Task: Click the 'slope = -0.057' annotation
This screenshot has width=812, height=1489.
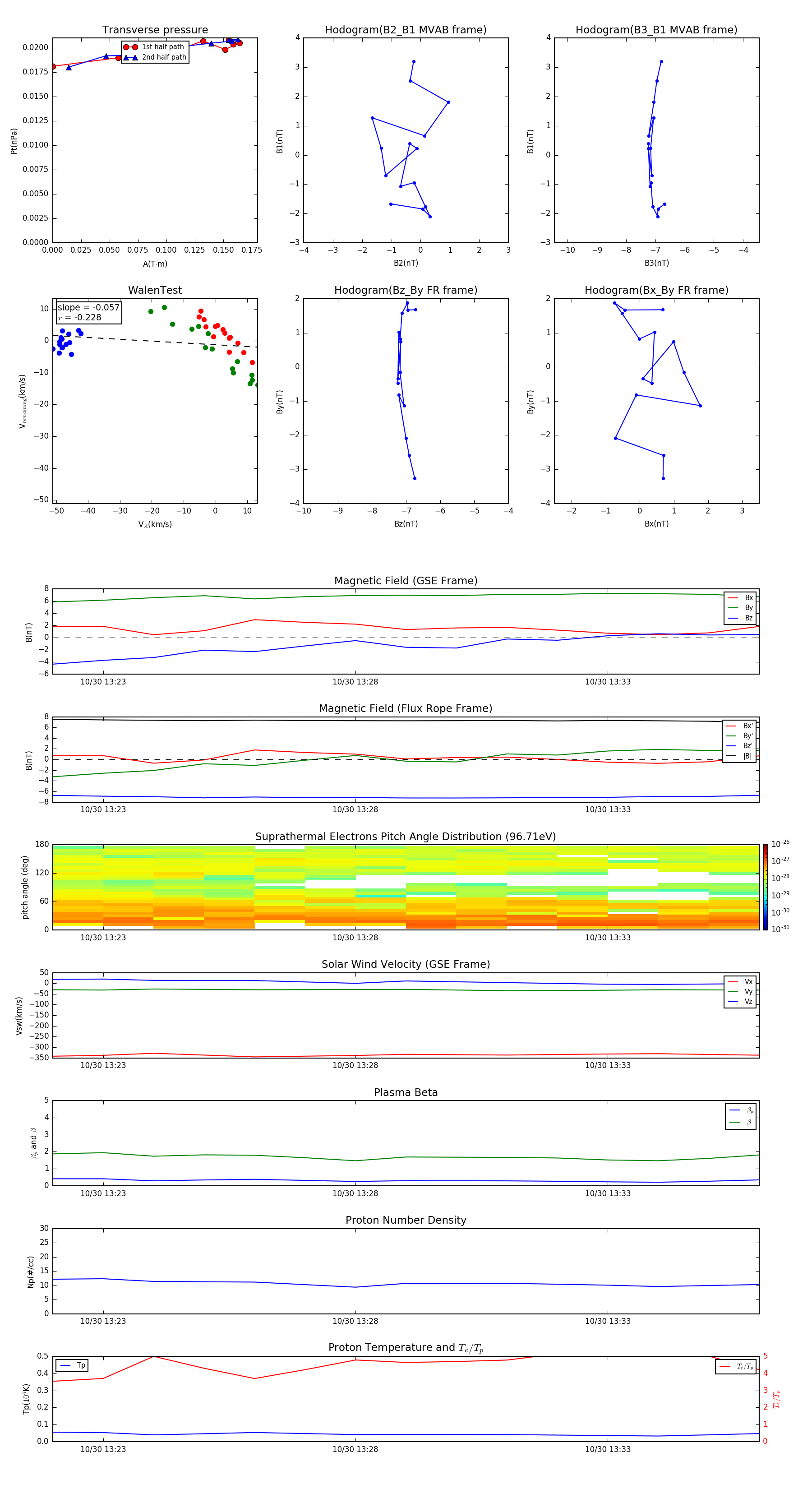Action: [88, 308]
